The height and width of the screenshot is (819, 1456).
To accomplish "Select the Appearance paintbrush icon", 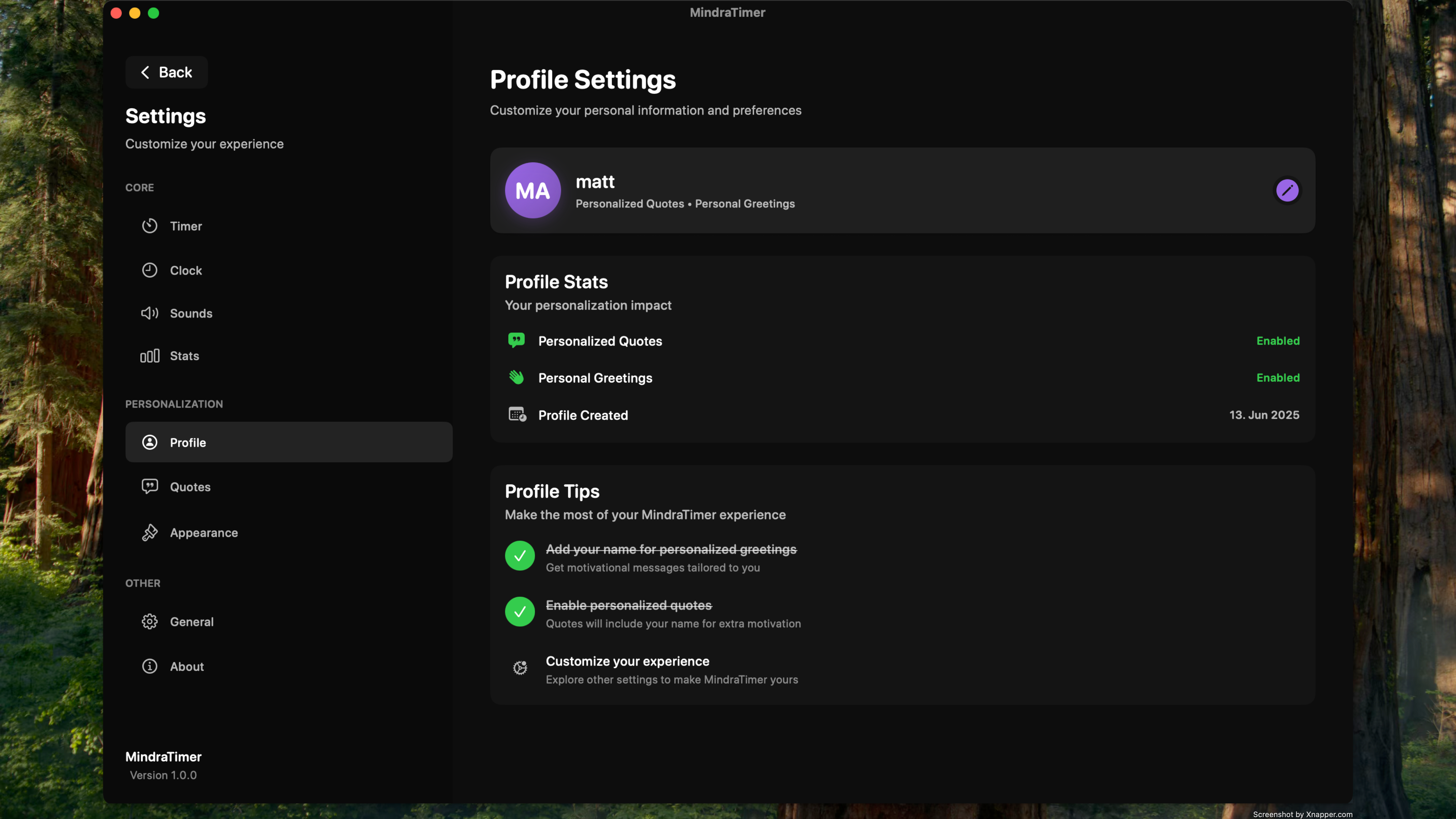I will 149,532.
